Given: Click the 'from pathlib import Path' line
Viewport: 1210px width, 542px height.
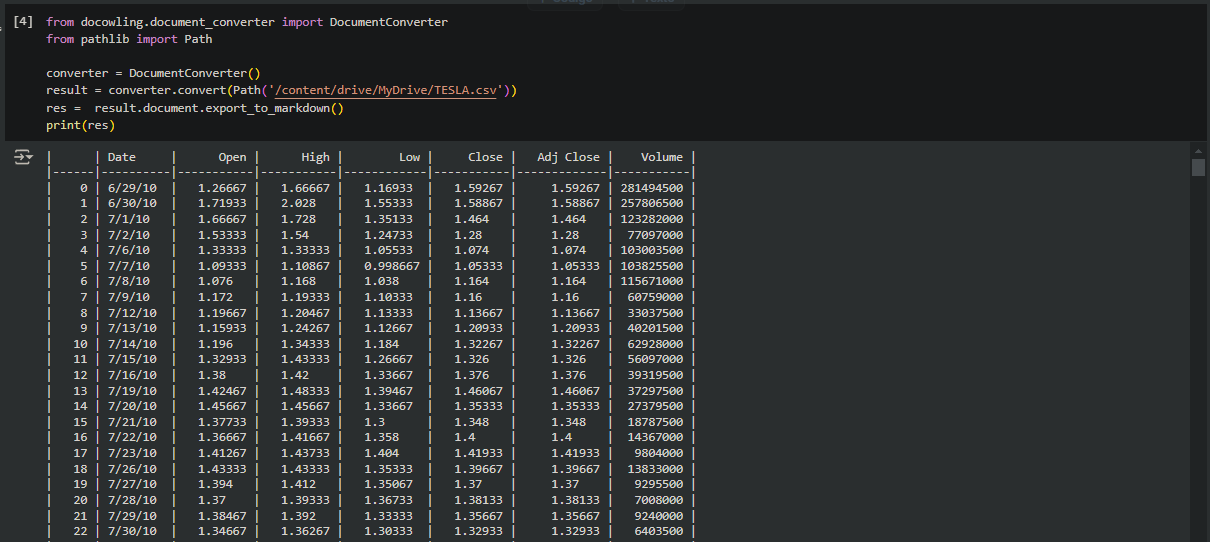Looking at the screenshot, I should pos(129,39).
